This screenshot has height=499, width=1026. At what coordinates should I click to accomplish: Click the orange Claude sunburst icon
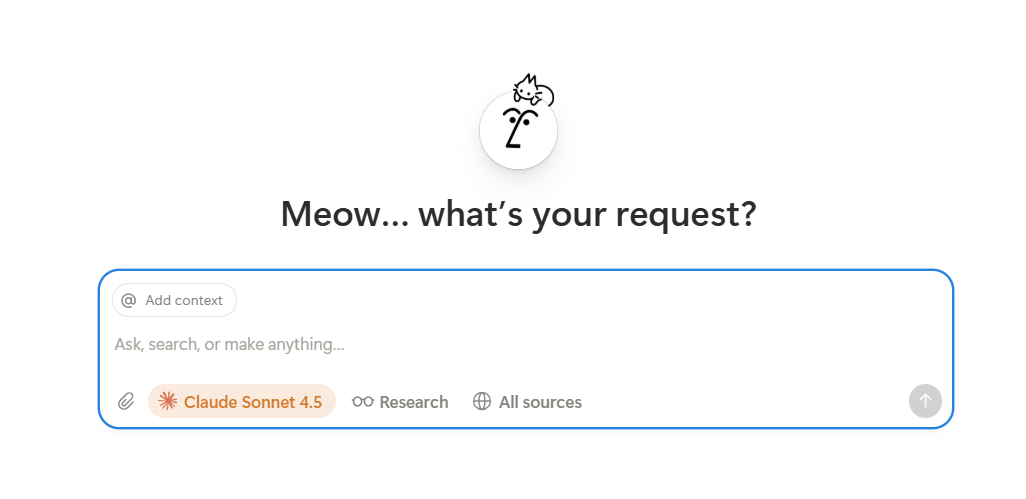coord(168,402)
